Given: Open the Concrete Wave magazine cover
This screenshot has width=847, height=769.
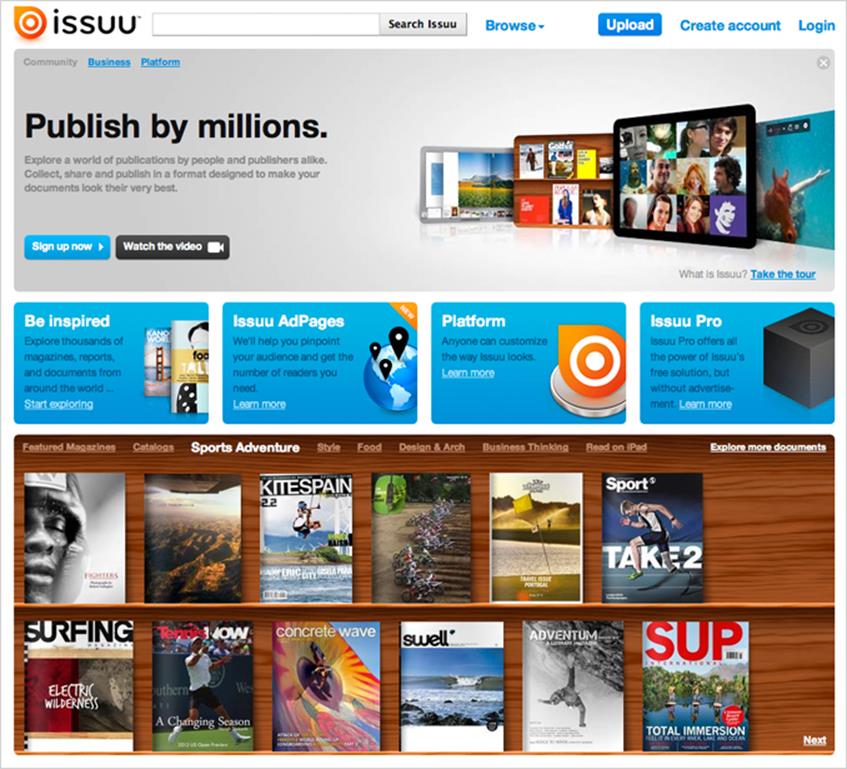Looking at the screenshot, I should 326,686.
